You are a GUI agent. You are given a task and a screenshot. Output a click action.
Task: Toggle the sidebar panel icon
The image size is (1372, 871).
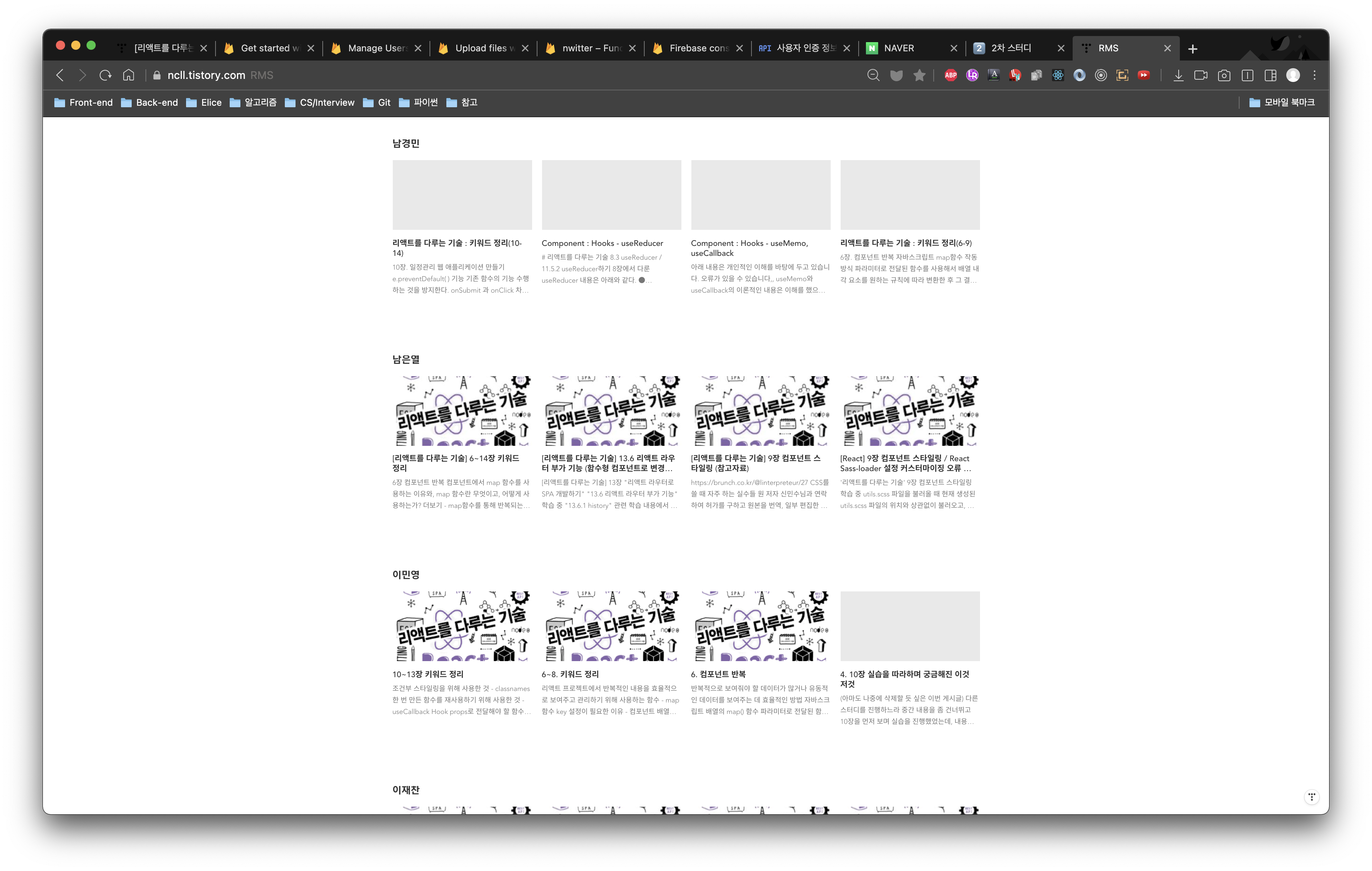click(1247, 75)
